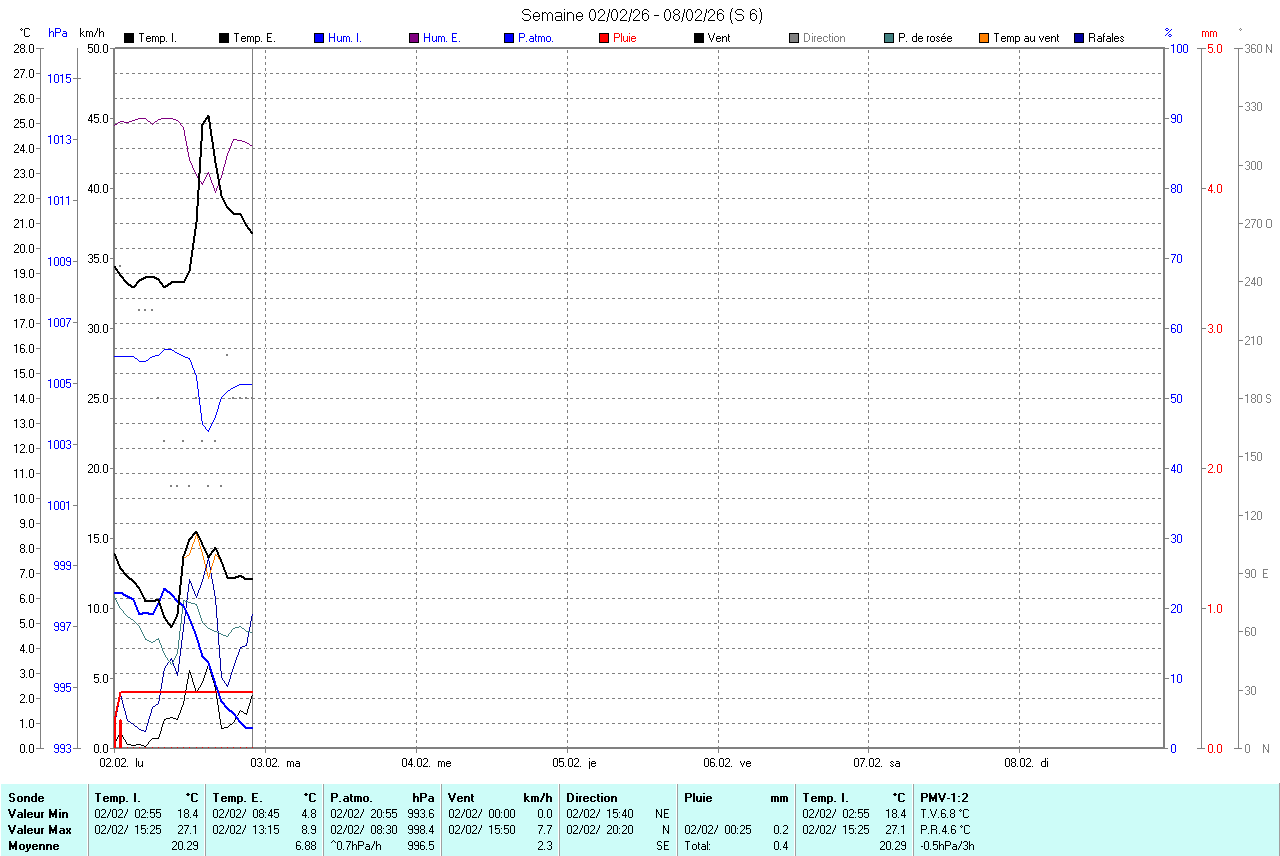Click the PMV-1:2 table header

click(x=944, y=798)
